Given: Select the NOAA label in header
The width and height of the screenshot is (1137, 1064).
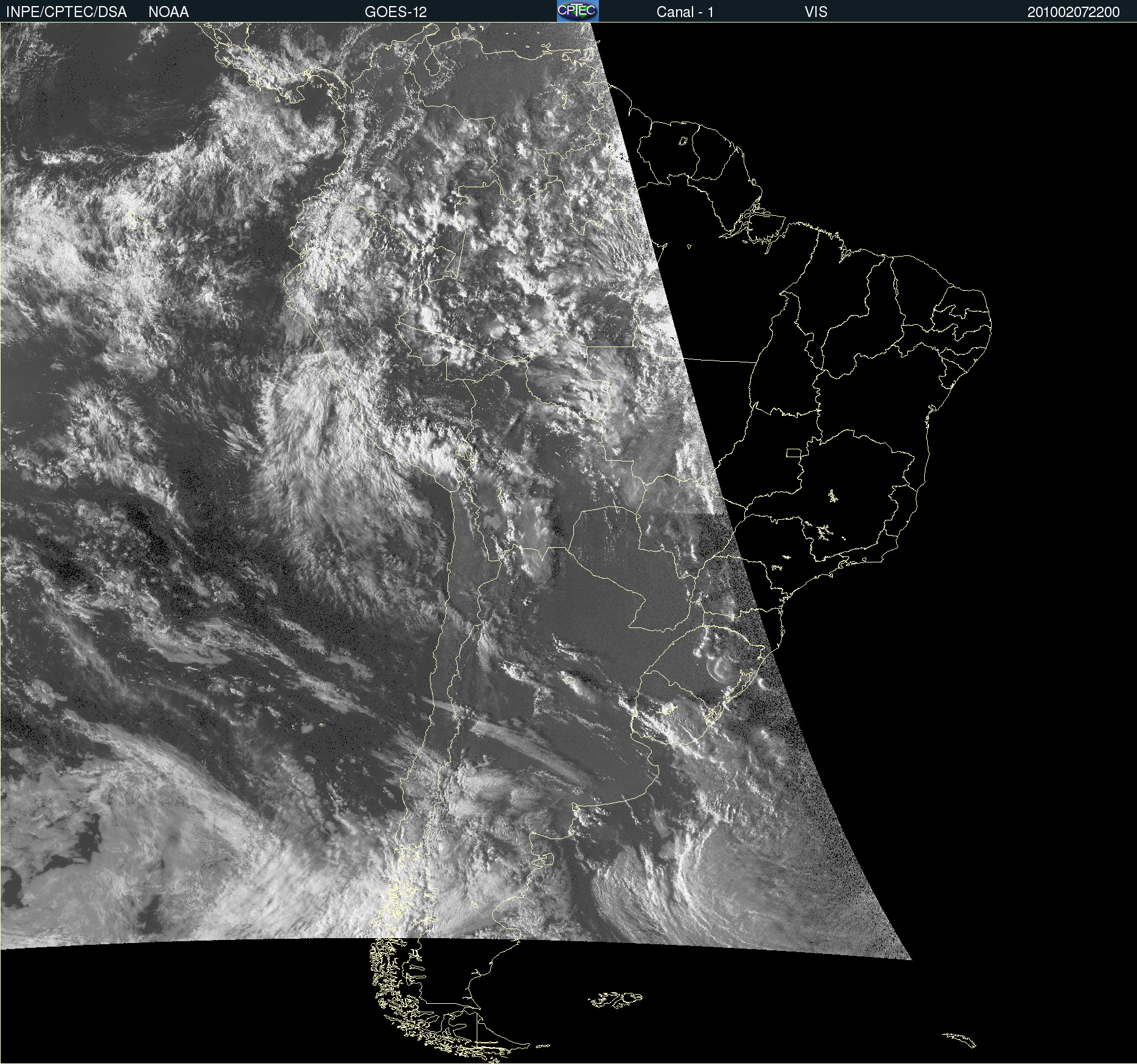Looking at the screenshot, I should click(x=168, y=12).
